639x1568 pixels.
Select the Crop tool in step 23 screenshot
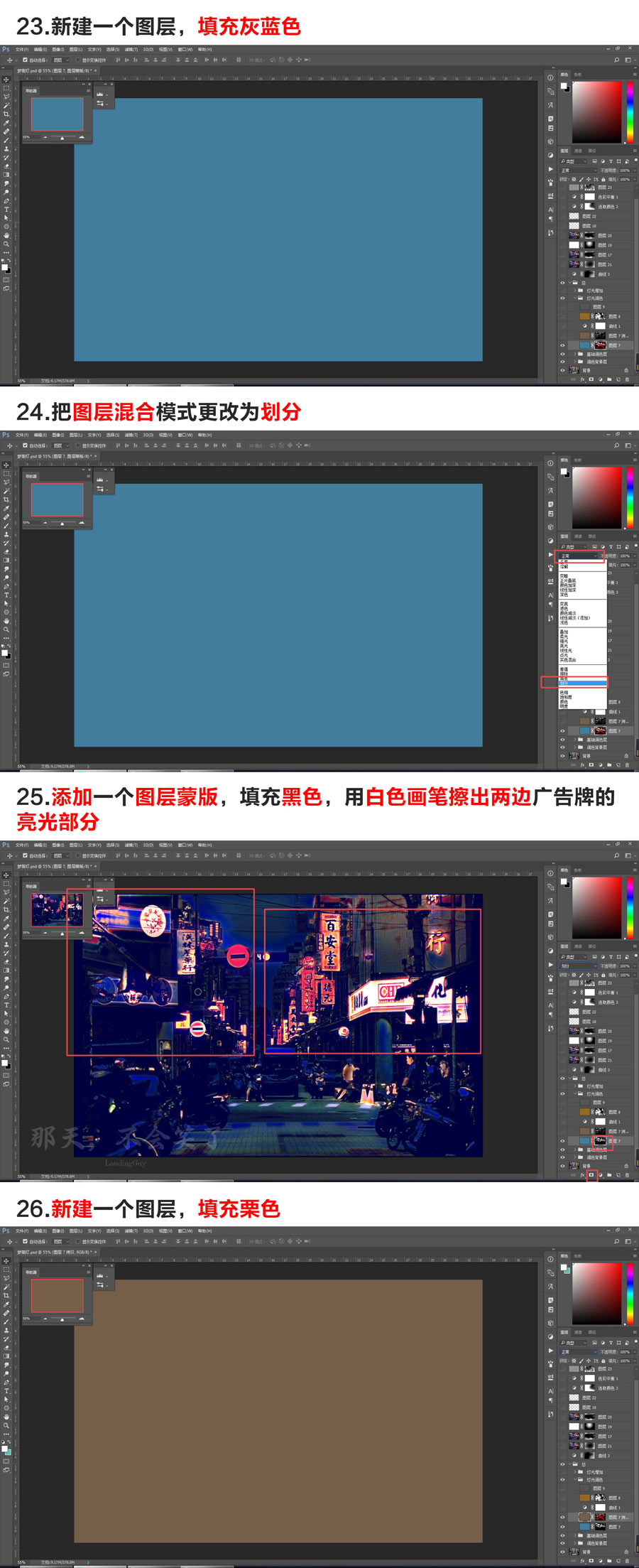(x=6, y=114)
